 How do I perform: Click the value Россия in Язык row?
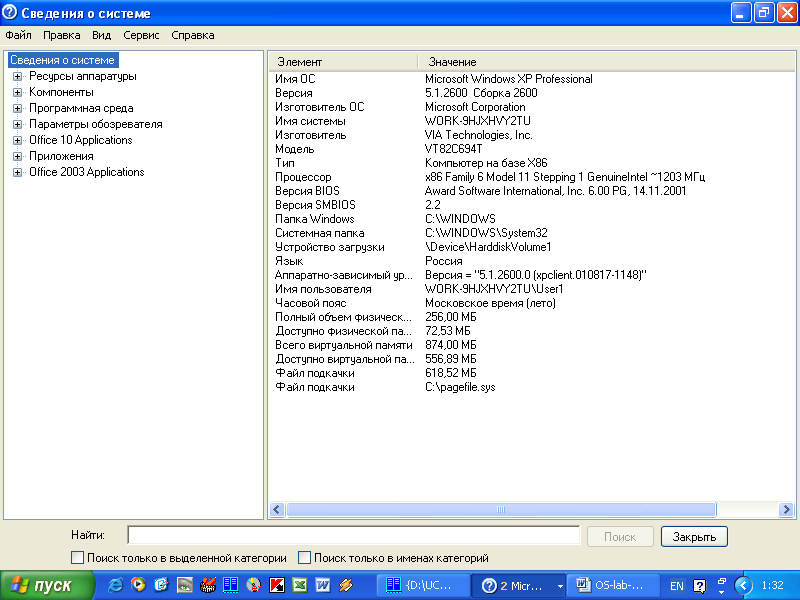point(443,261)
